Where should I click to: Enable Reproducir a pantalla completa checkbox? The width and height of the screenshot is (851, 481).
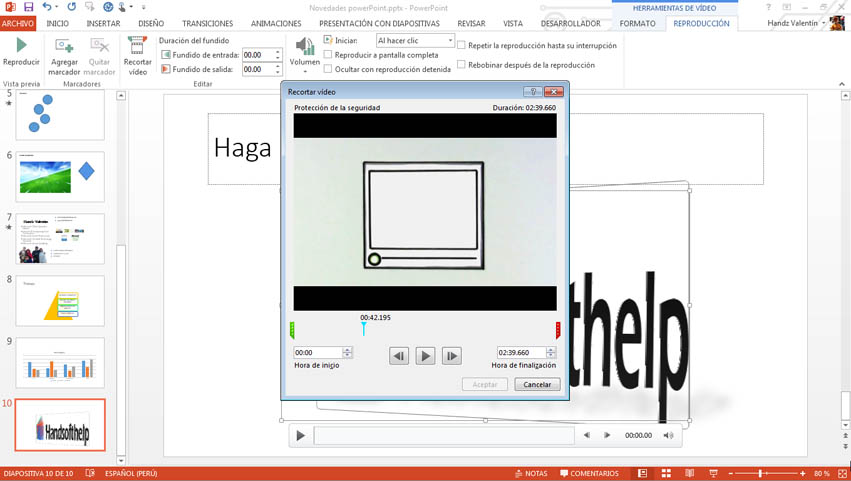328,55
